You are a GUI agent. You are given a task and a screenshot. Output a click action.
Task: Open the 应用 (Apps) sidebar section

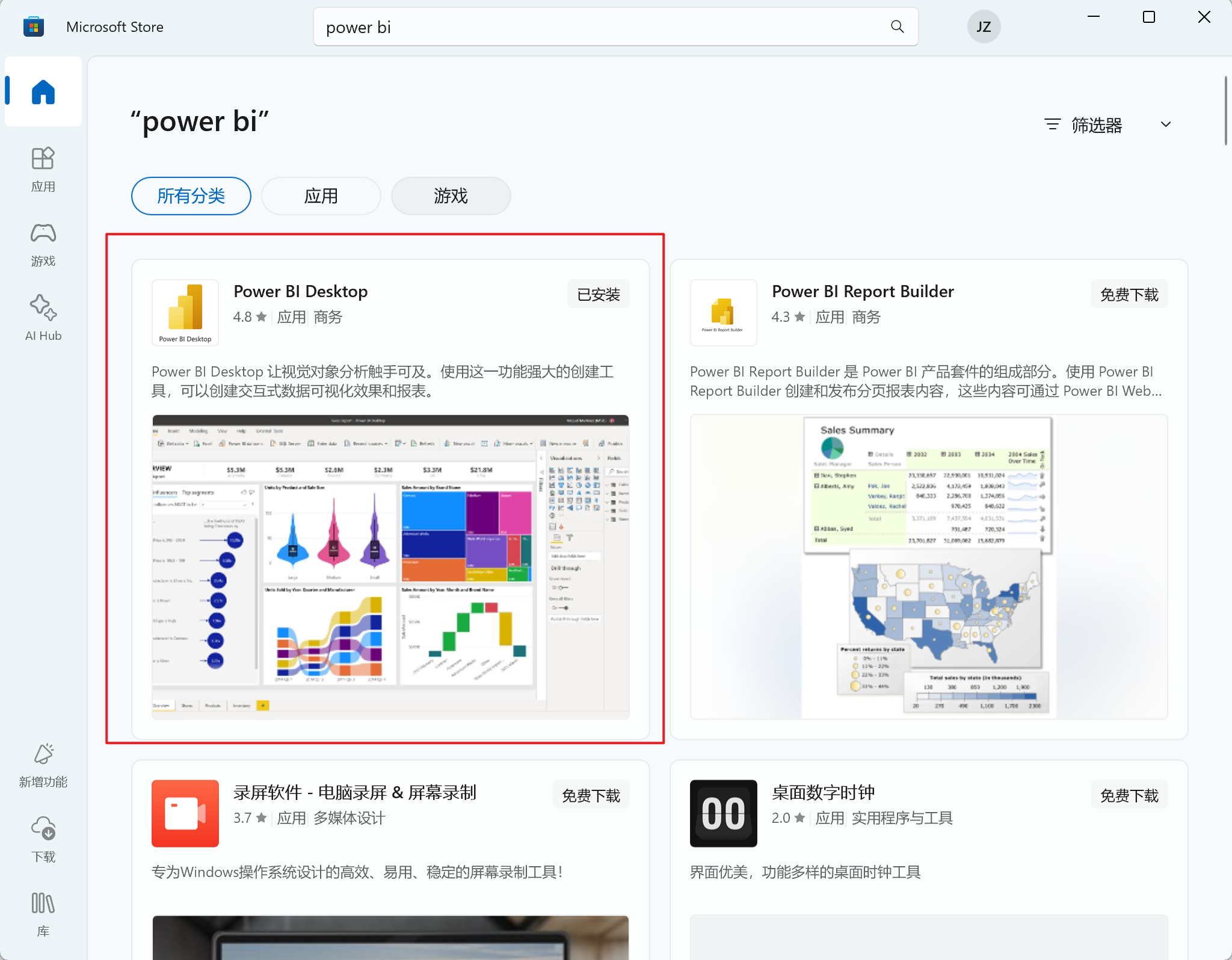(x=43, y=169)
